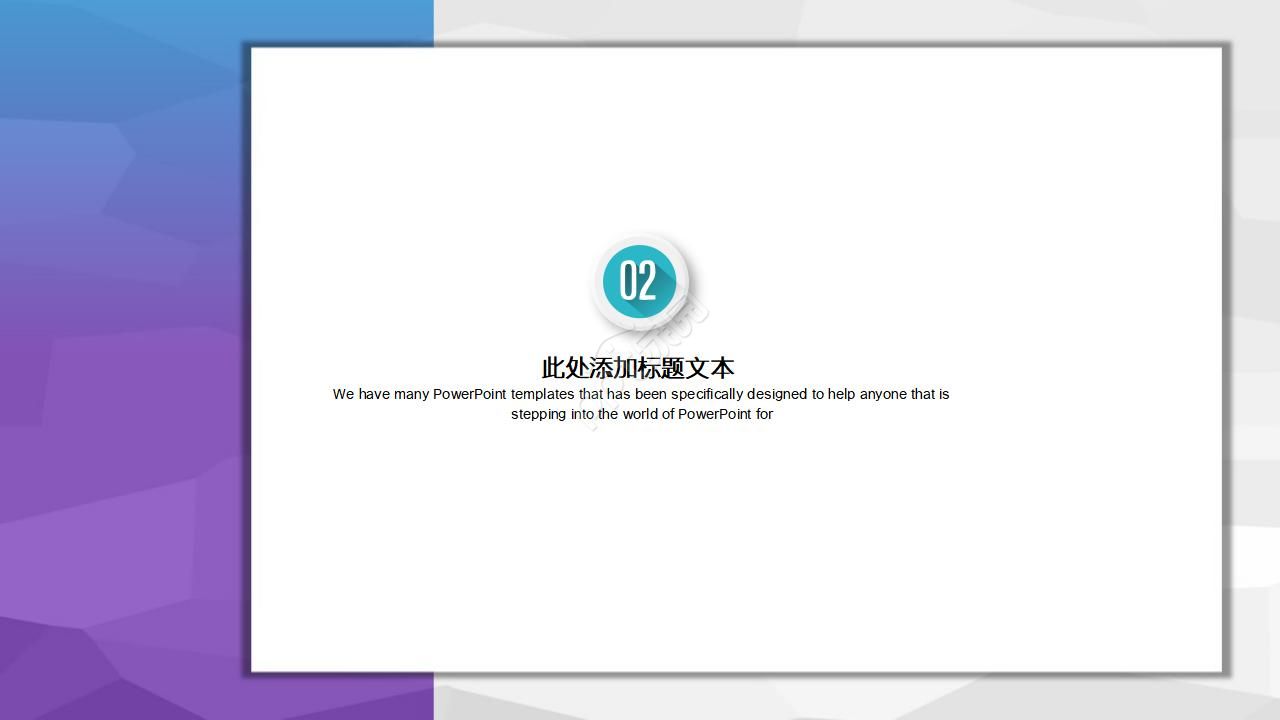The height and width of the screenshot is (720, 1280).
Task: Click "stepping into the world of PowerPoint for"
Action: point(642,414)
